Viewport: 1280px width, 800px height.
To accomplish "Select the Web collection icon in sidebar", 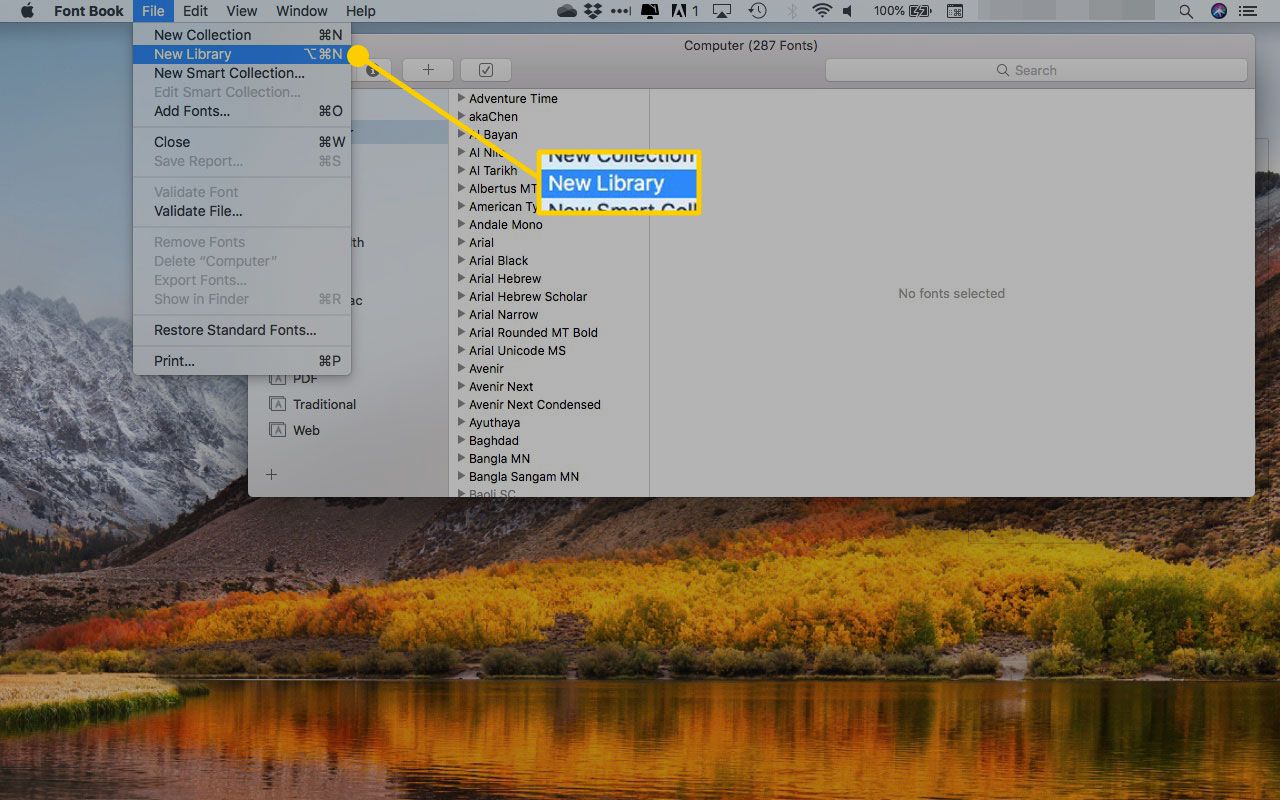I will (277, 430).
